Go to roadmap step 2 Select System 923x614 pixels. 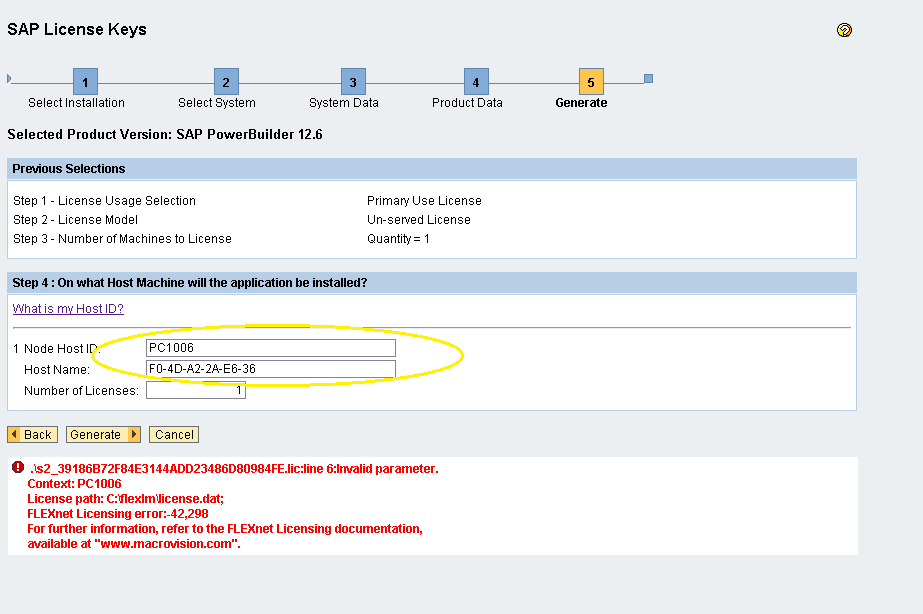pos(226,82)
